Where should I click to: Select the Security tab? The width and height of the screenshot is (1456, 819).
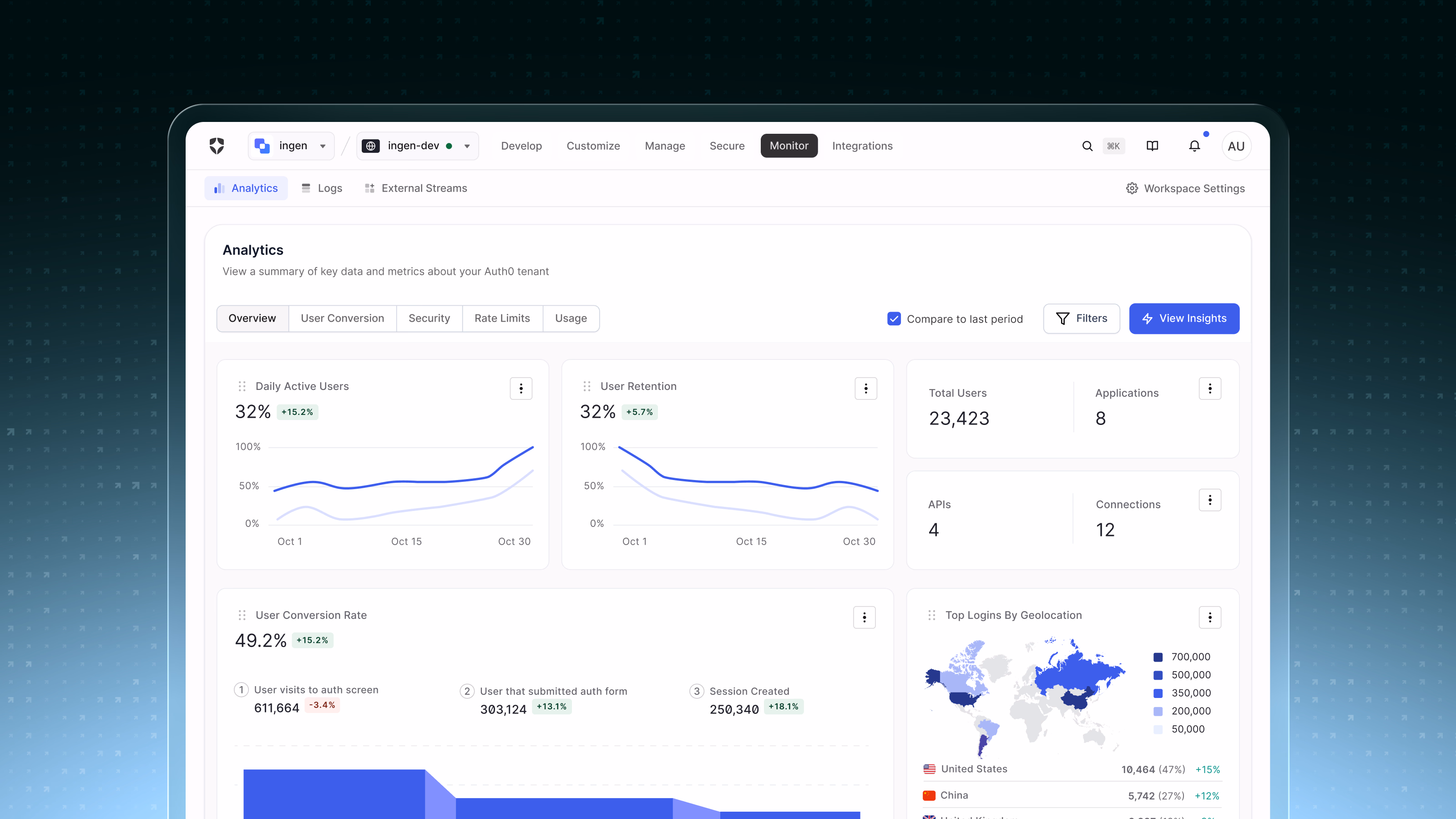click(429, 318)
